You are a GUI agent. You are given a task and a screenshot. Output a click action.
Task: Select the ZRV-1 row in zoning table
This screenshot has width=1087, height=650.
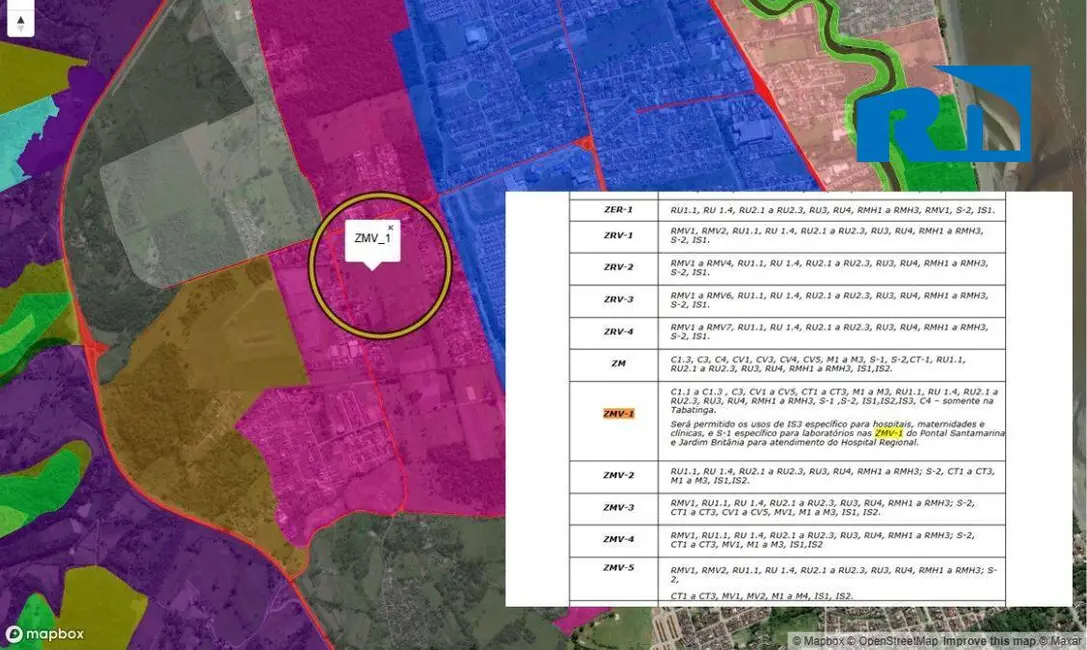point(618,236)
